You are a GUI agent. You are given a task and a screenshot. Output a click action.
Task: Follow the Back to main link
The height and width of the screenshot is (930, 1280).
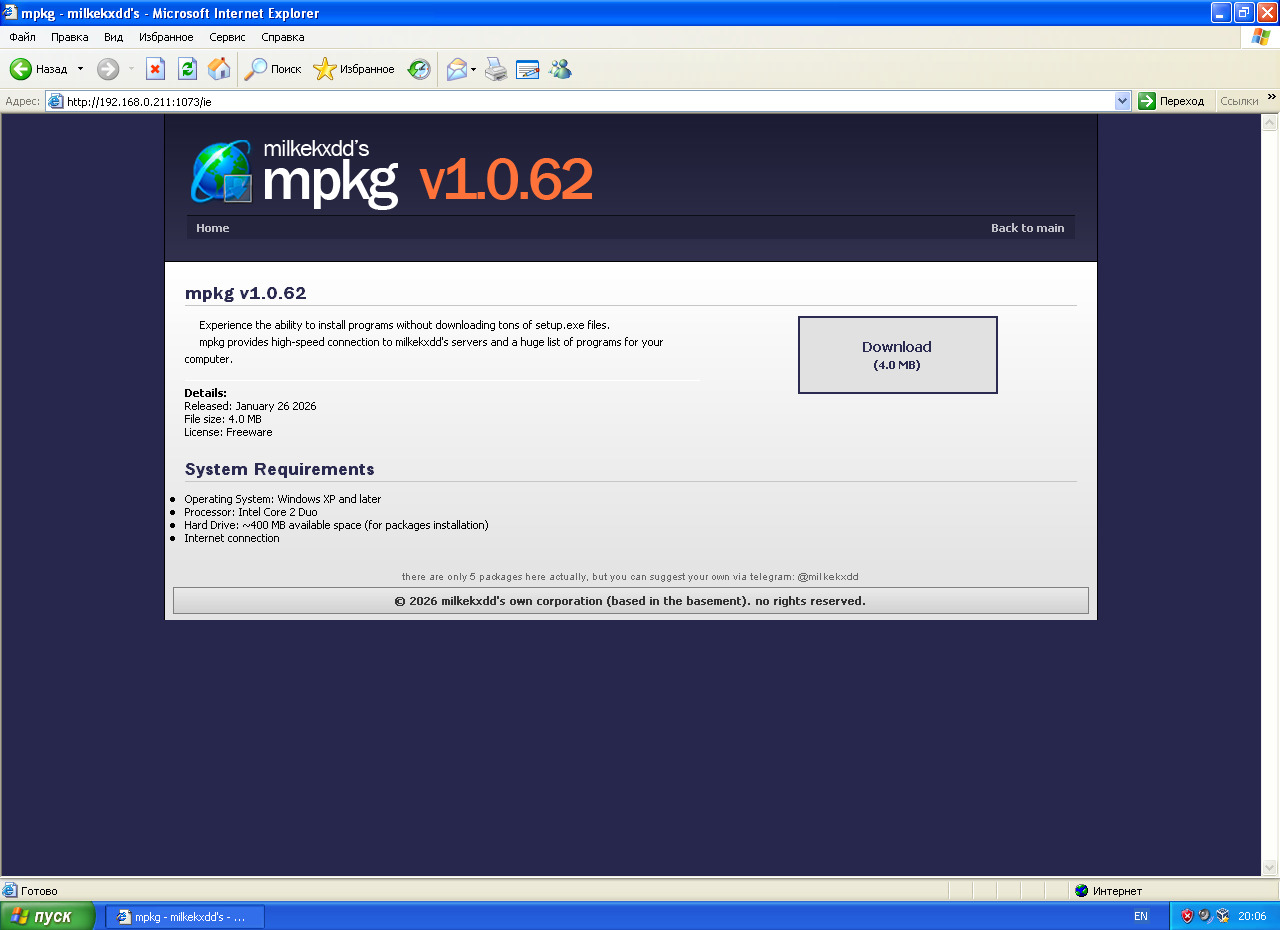pyautogui.click(x=1027, y=228)
